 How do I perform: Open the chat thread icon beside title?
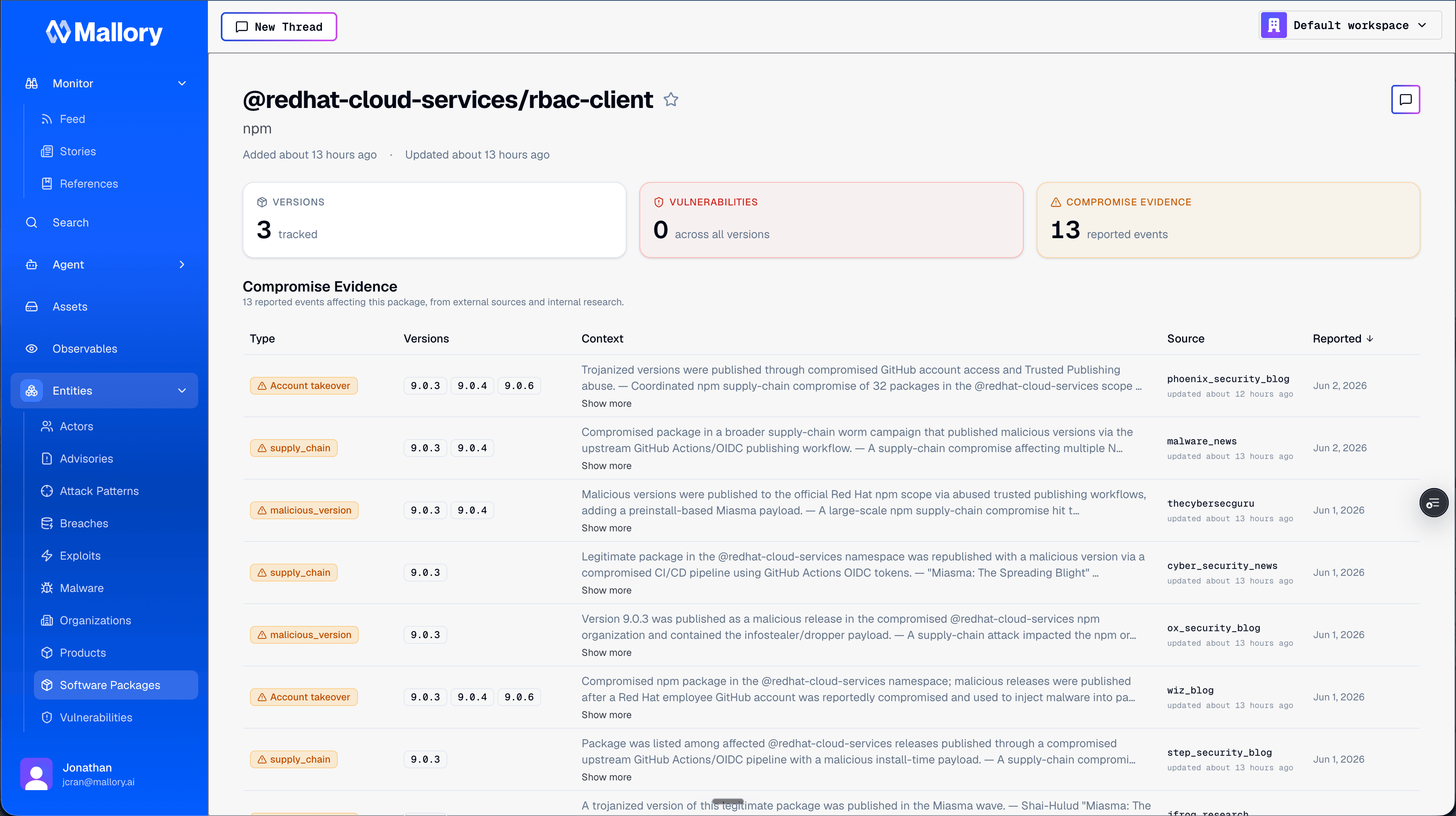pos(1405,99)
